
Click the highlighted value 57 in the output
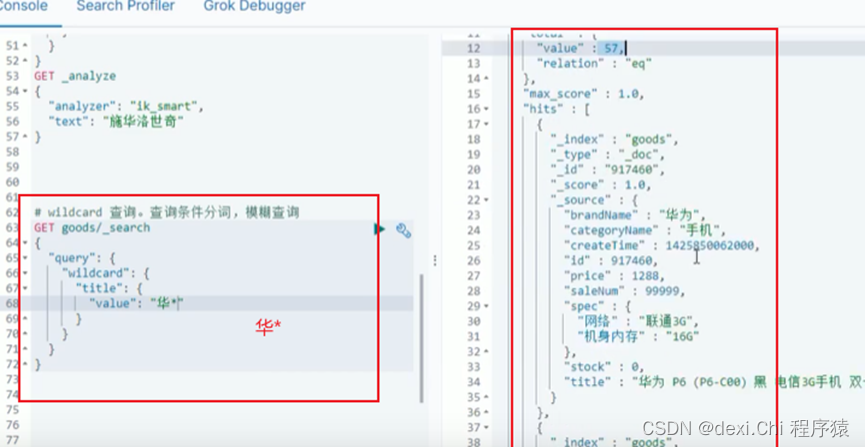tap(611, 49)
